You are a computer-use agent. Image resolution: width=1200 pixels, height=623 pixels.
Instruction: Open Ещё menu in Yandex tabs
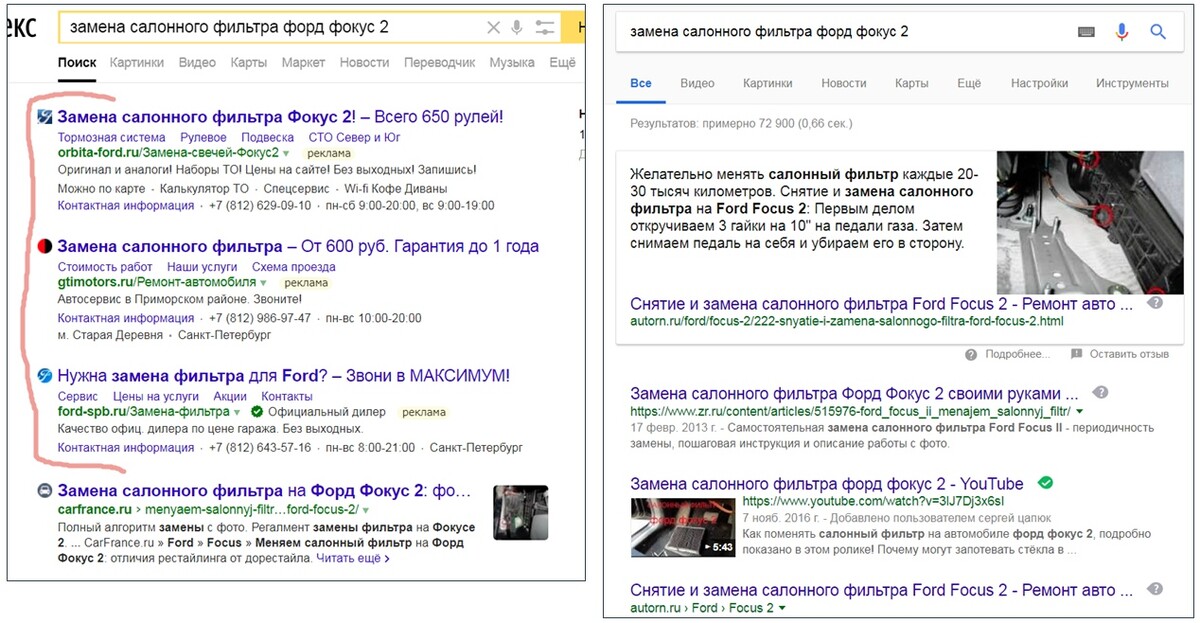tap(562, 62)
